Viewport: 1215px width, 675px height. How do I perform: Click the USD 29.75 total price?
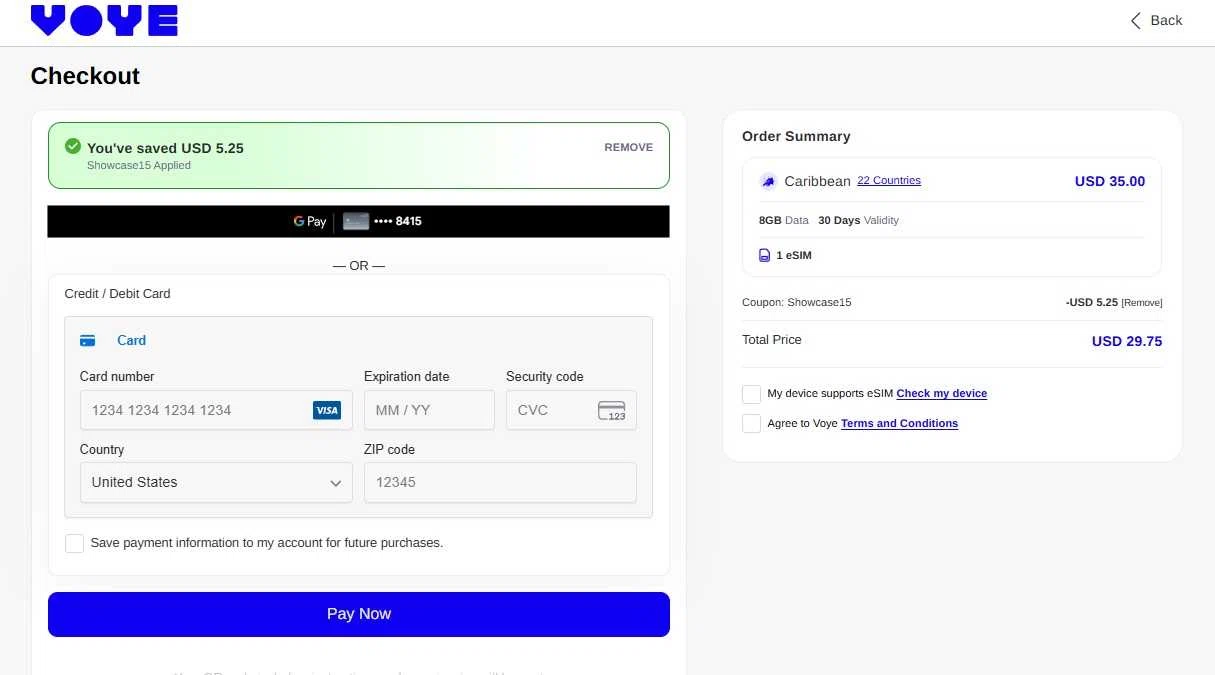(1127, 341)
